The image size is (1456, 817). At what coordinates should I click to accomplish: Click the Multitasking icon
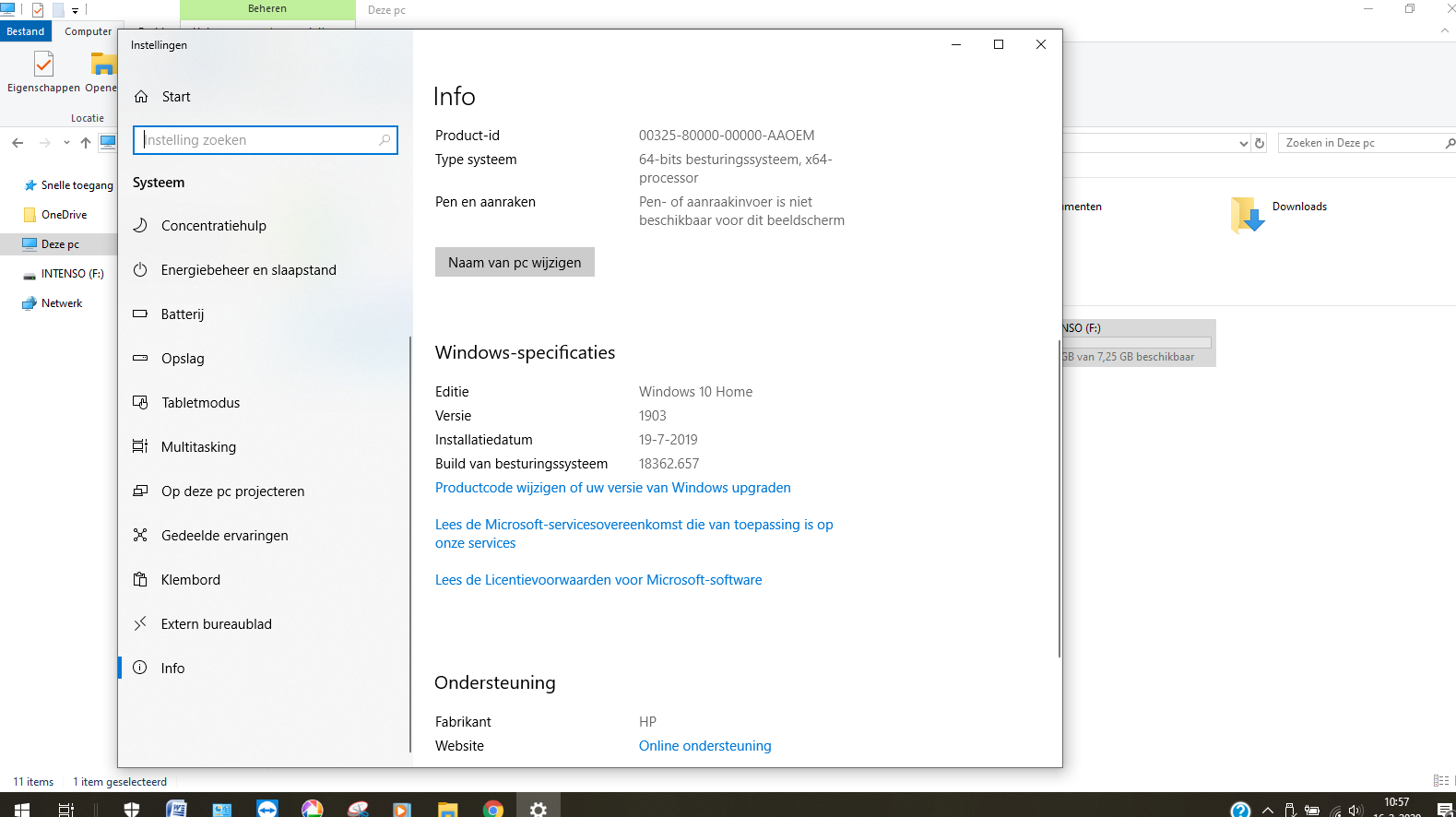(x=140, y=446)
